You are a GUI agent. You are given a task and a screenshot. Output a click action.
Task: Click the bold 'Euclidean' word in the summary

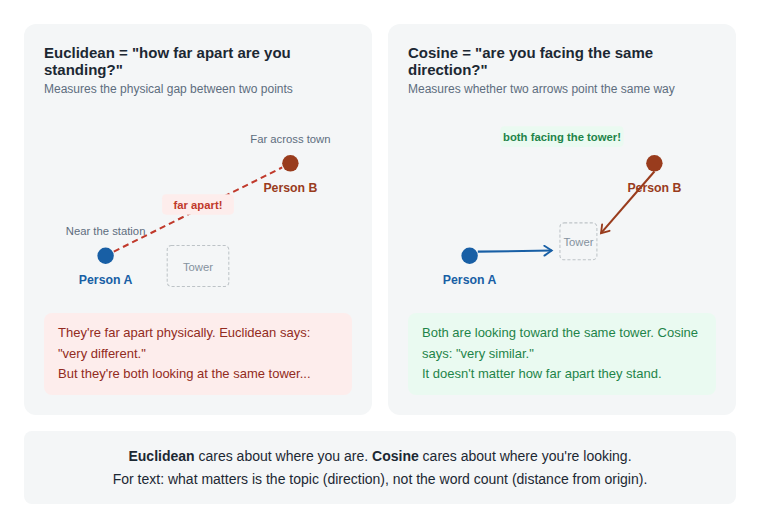point(161,456)
